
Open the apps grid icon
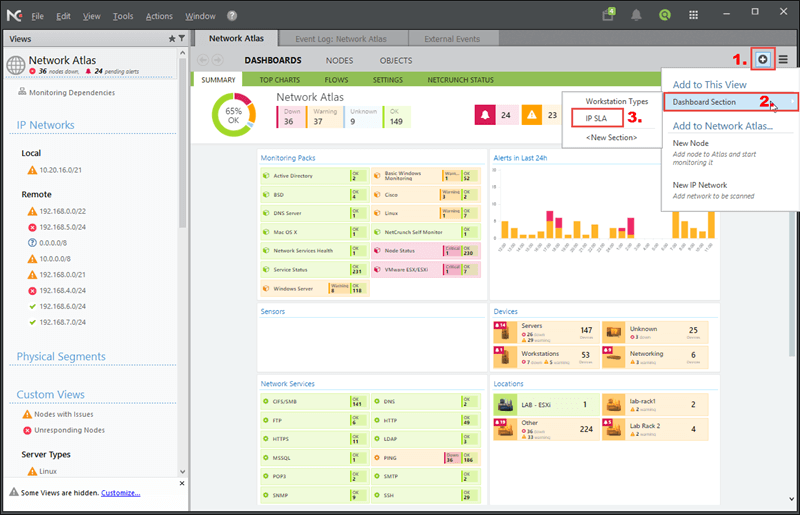(693, 15)
